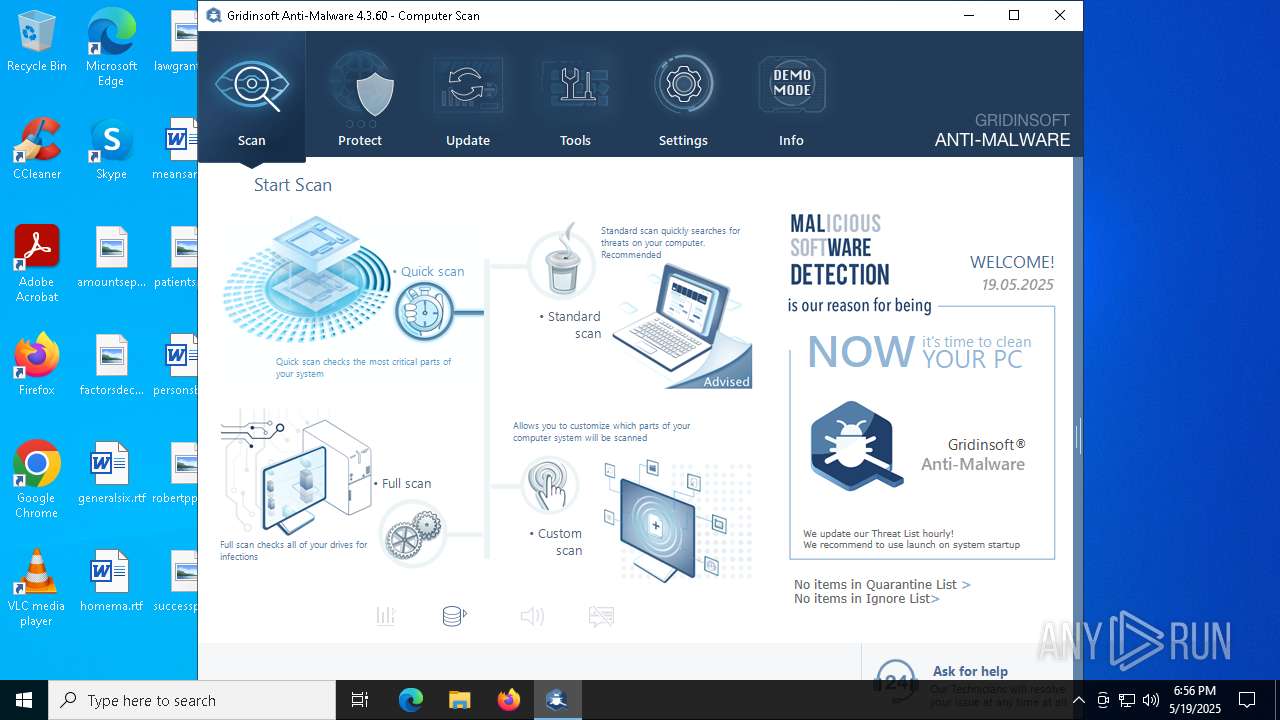Open Google Chrome desktop shortcut

(37, 480)
